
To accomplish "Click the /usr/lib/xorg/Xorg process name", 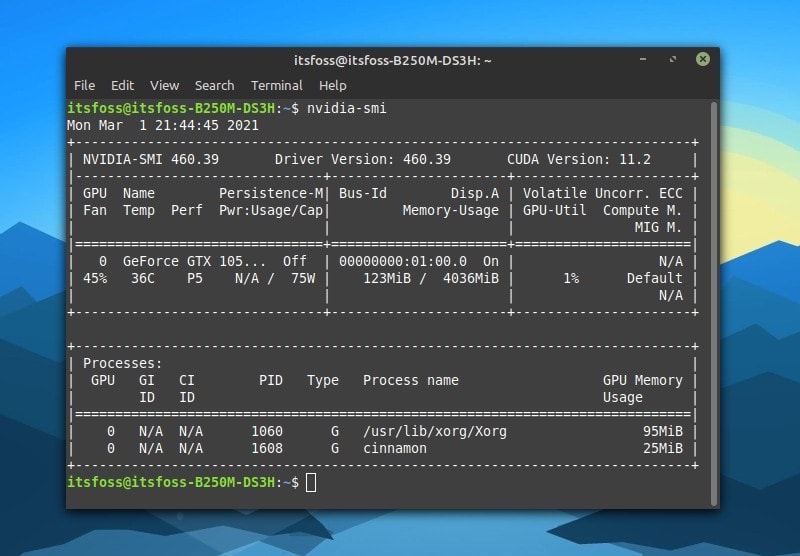I will [435, 432].
